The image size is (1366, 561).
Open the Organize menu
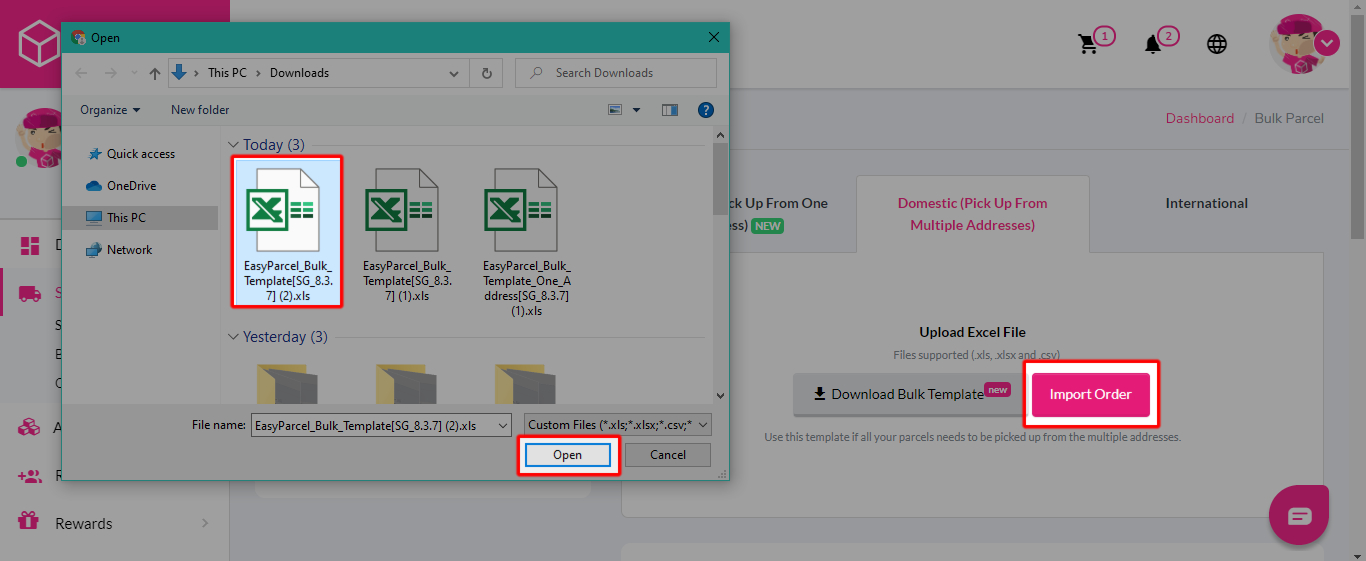click(110, 110)
